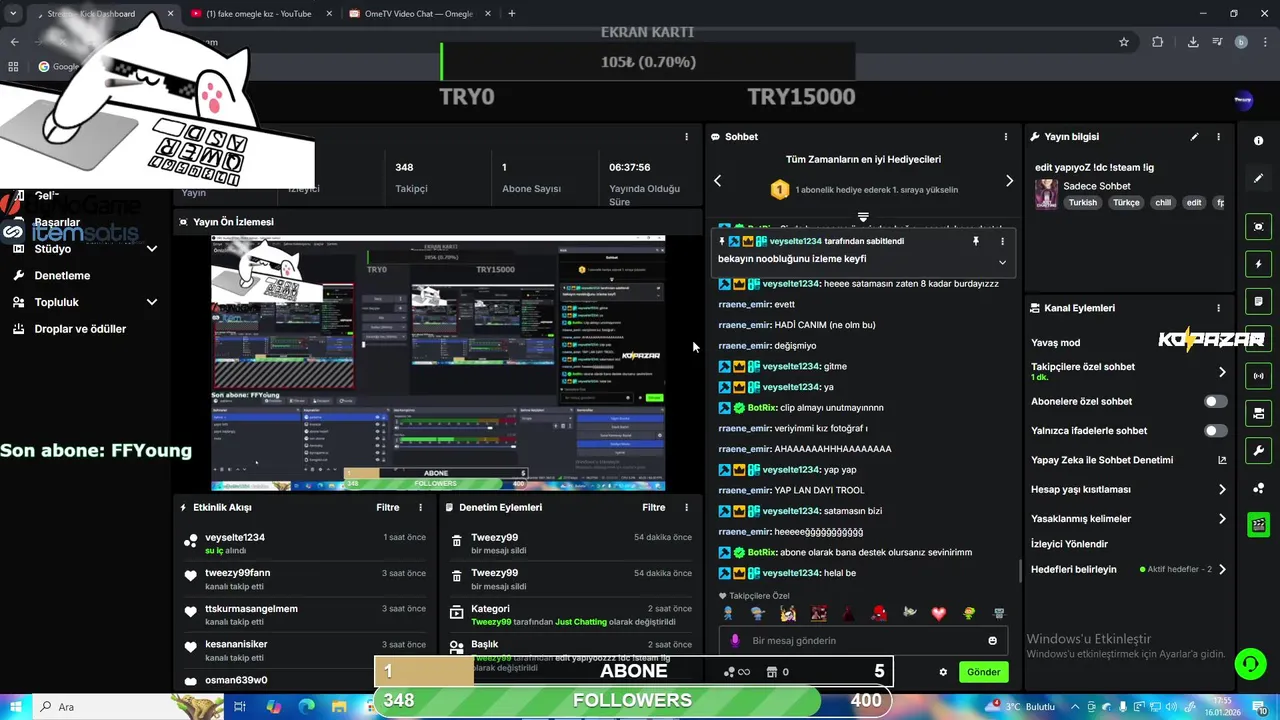Image resolution: width=1280 pixels, height=720 pixels.
Task: Click the Turkish tag chip
Action: point(1083,202)
